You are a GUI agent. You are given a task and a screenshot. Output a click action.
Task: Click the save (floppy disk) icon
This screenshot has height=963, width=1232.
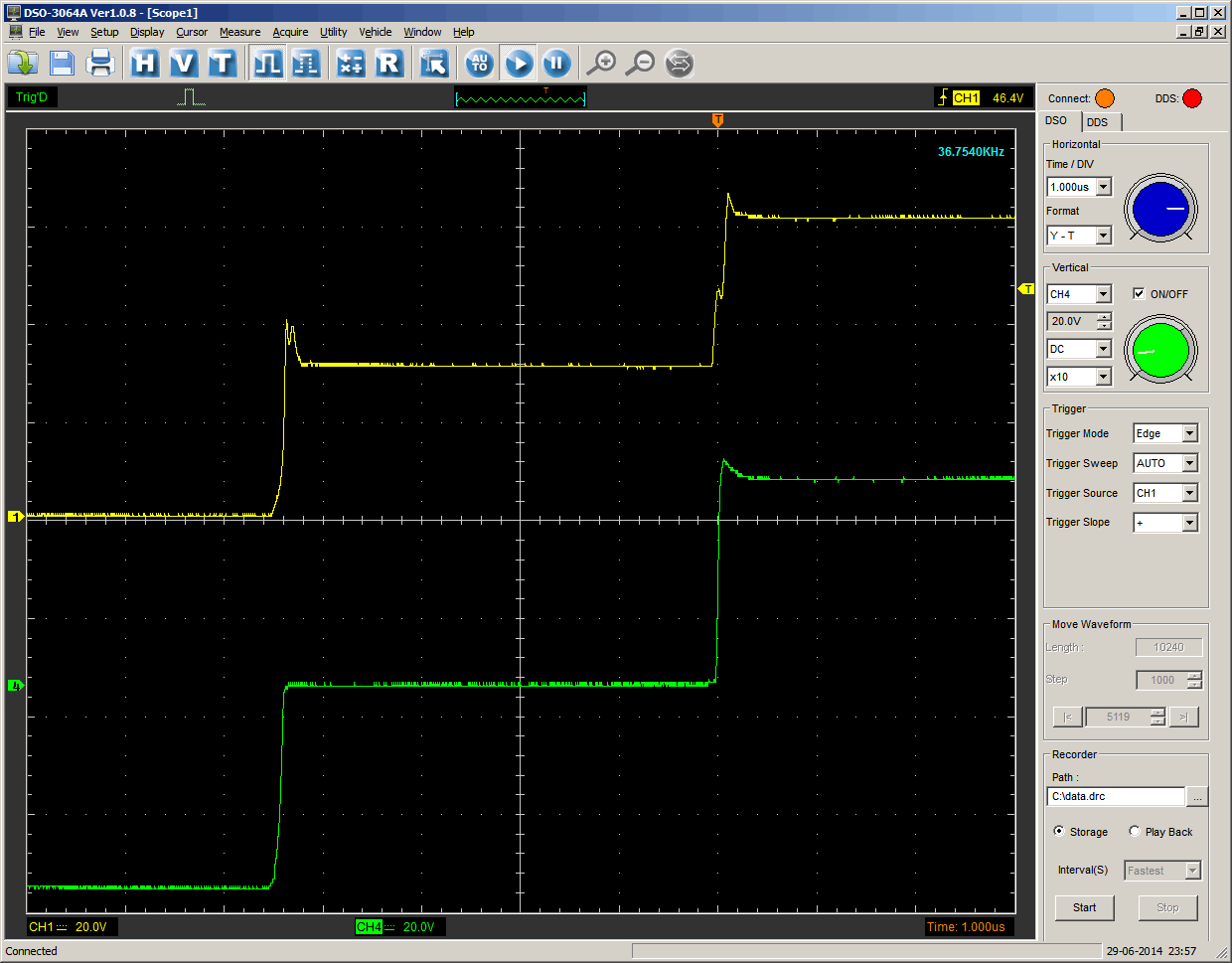click(x=62, y=64)
